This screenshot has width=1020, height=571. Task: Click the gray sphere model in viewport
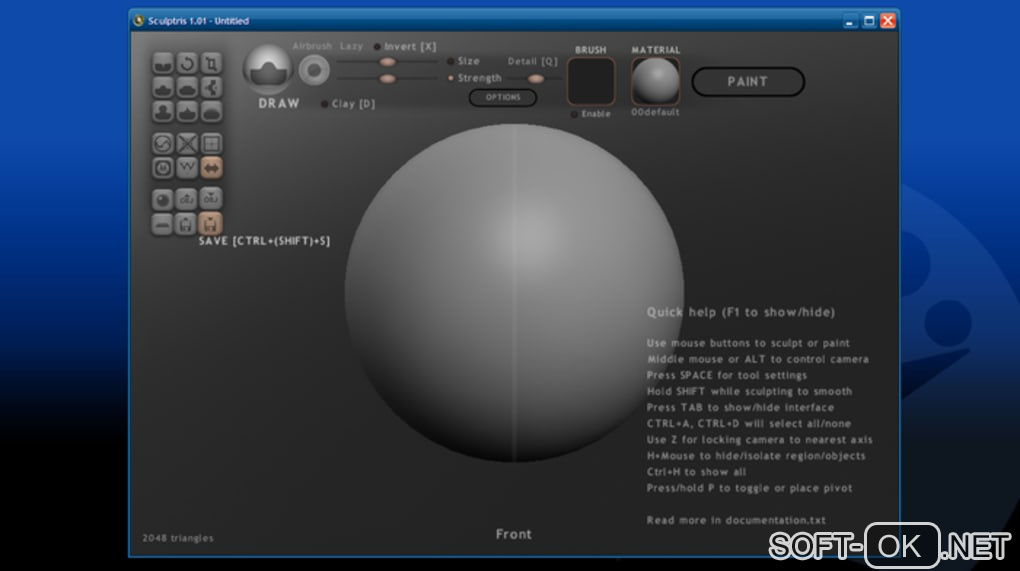coord(514,293)
